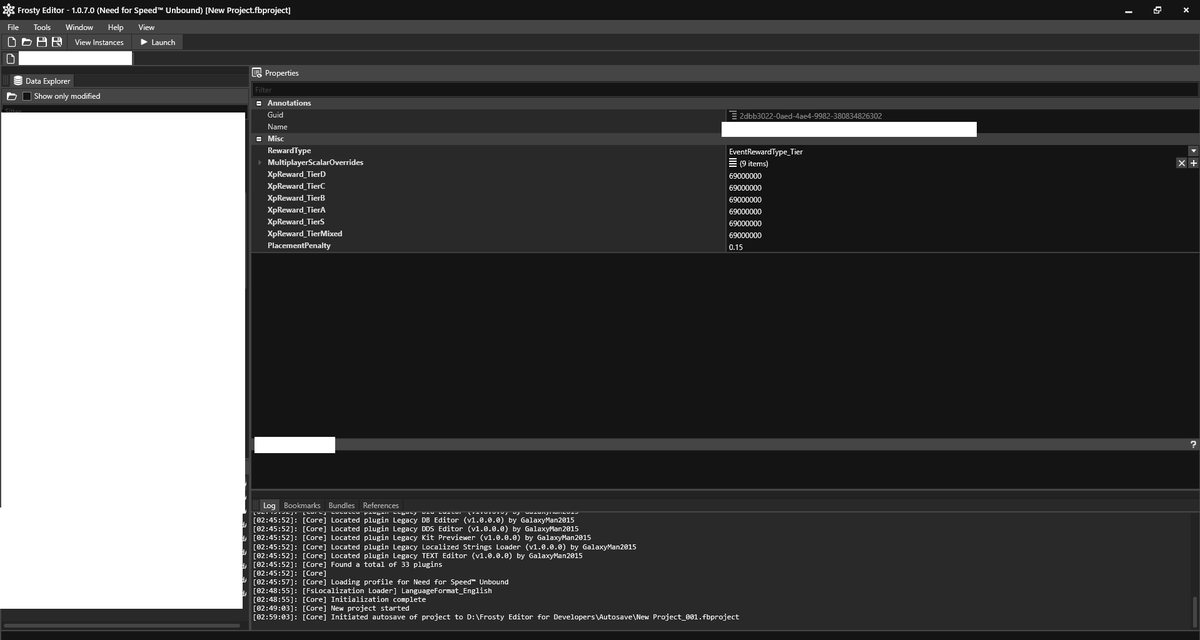
Task: Click the XpReward_TierMixed value field
Action: pyautogui.click(x=962, y=235)
